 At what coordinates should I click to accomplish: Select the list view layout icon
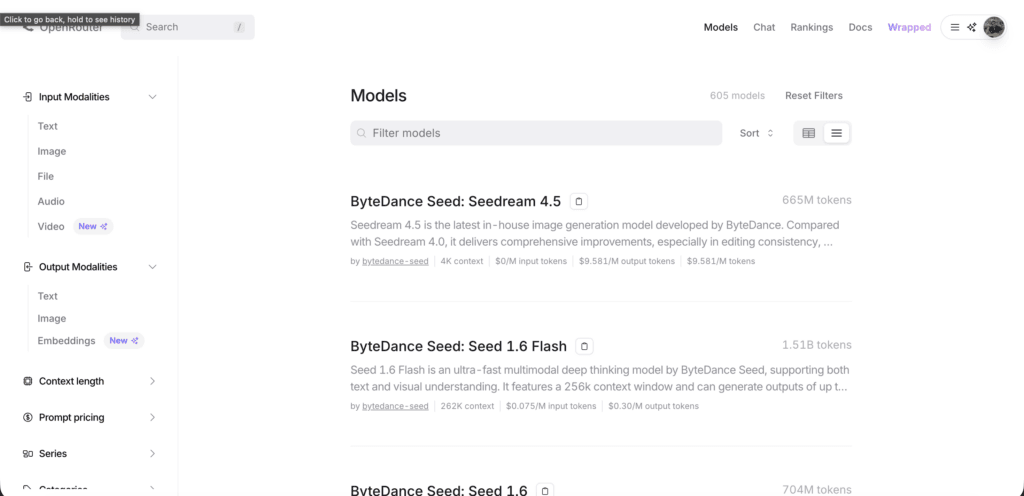point(836,133)
